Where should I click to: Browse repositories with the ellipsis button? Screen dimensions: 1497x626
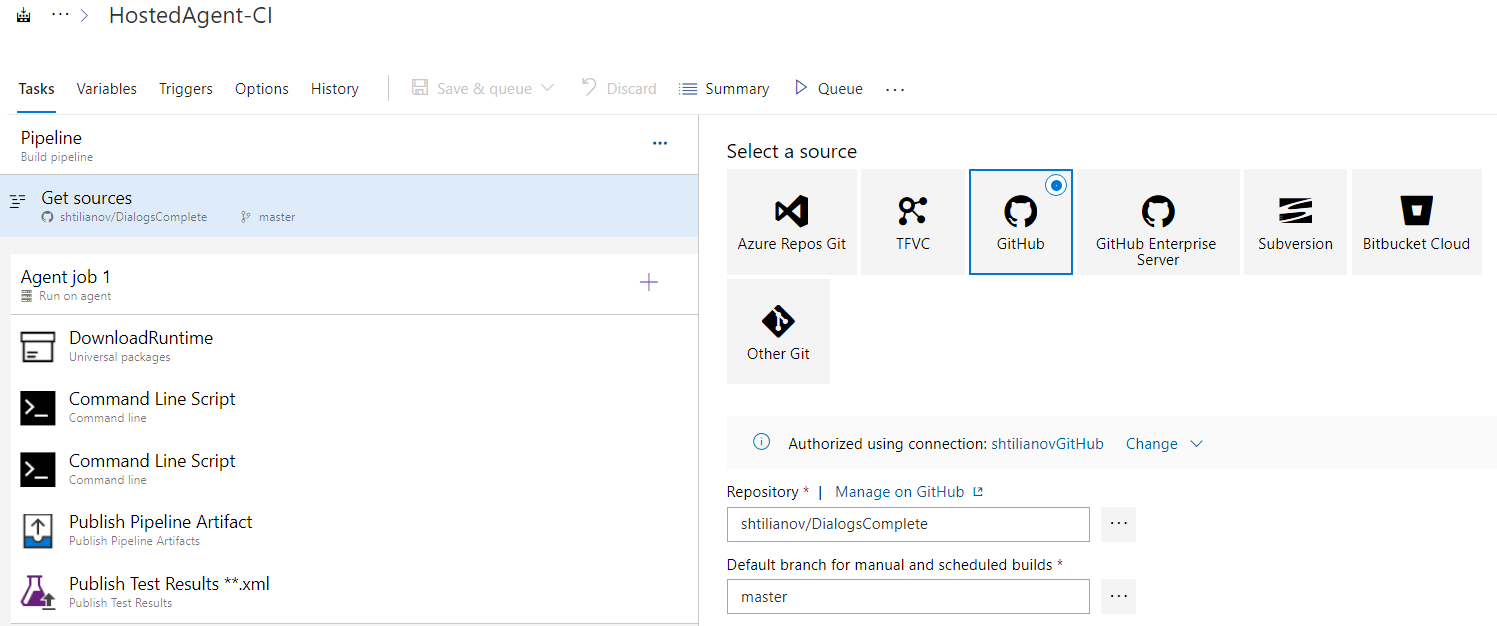point(1119,524)
